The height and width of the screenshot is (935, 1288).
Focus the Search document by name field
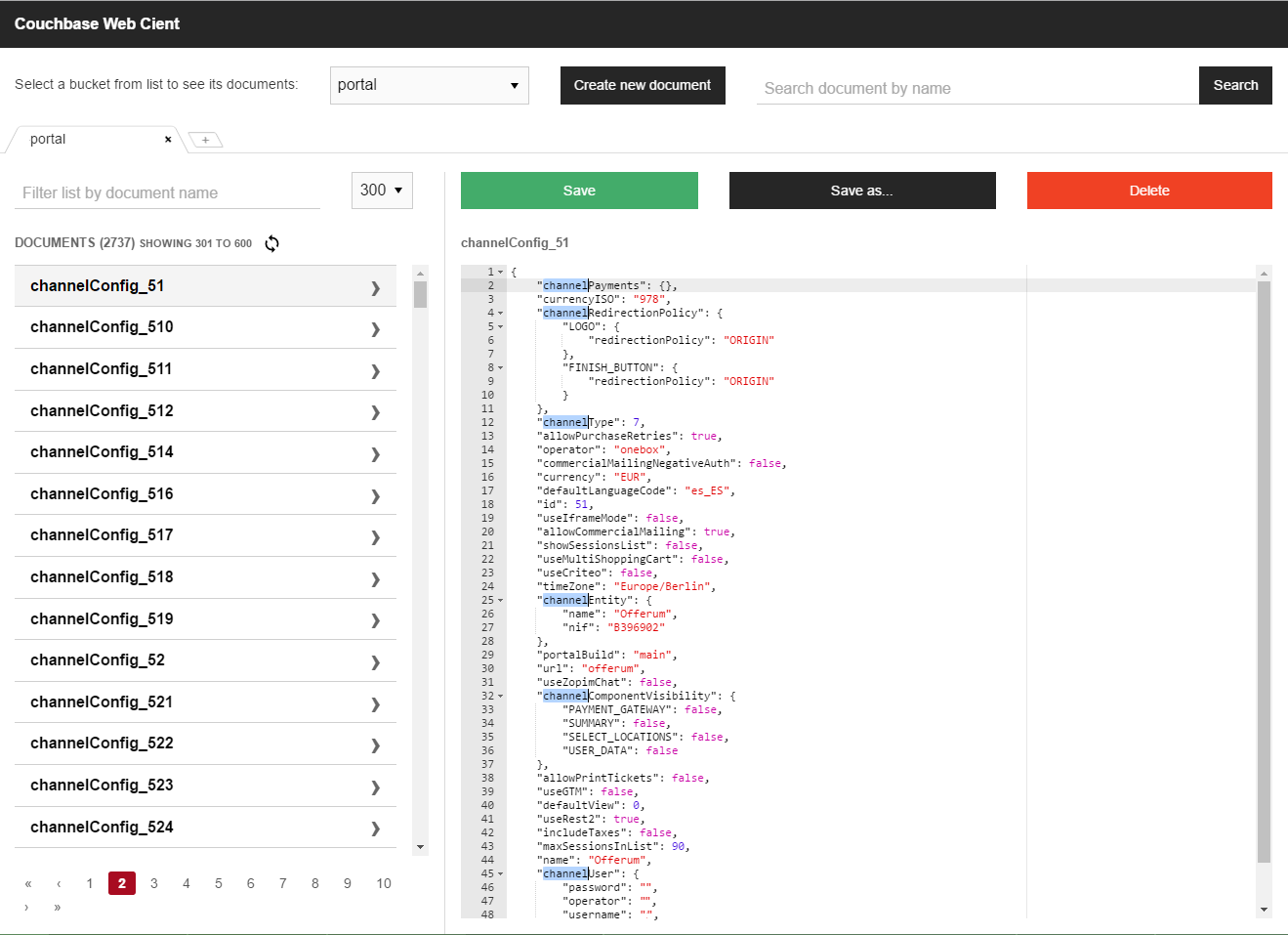tap(976, 88)
